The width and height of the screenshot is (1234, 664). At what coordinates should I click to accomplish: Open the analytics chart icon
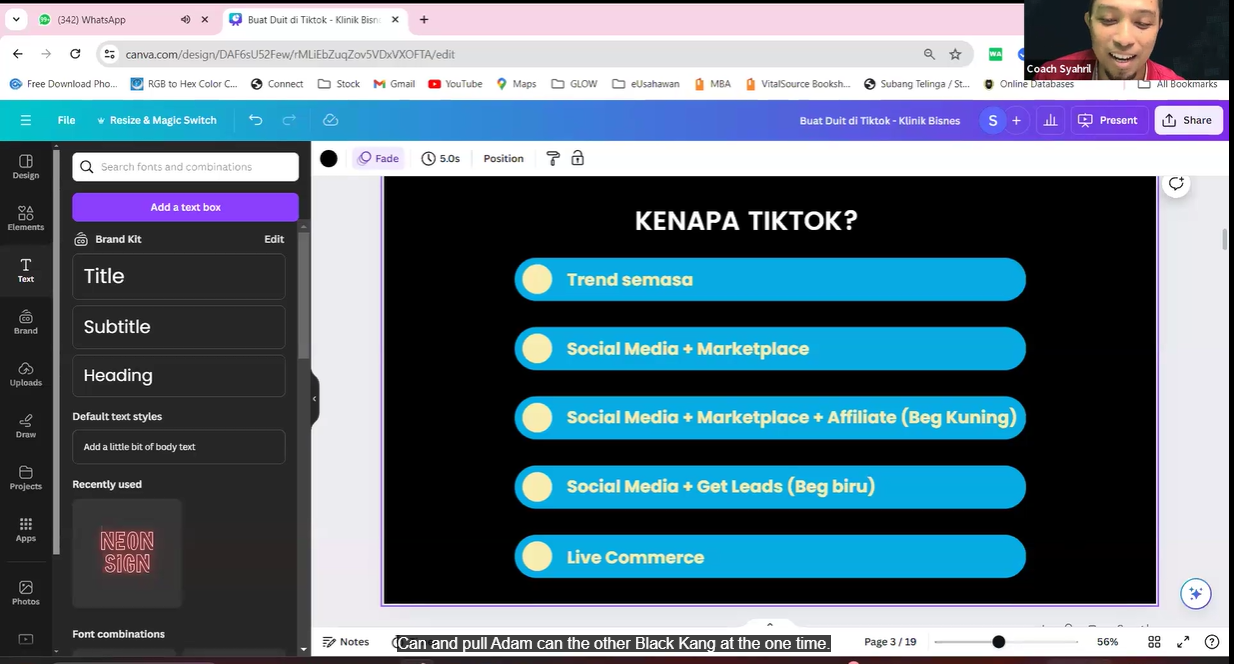pyautogui.click(x=1050, y=120)
